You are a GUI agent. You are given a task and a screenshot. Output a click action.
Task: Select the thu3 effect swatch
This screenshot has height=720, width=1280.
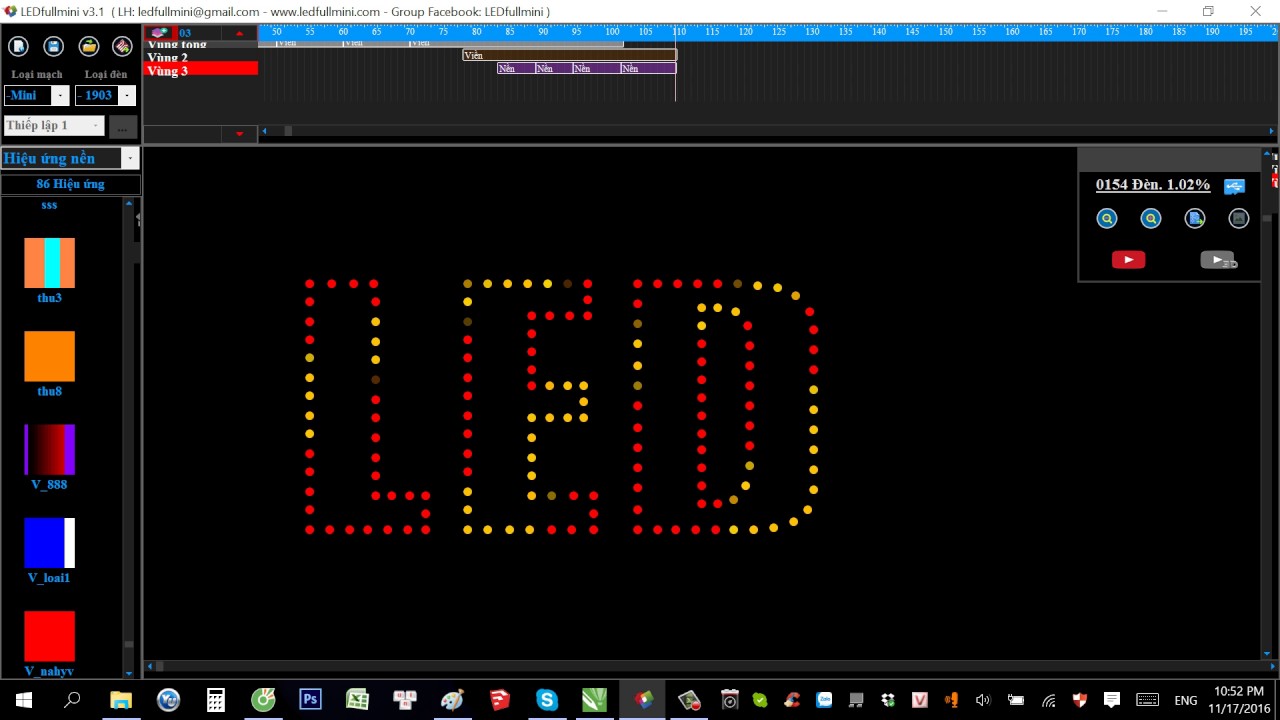click(x=49, y=263)
